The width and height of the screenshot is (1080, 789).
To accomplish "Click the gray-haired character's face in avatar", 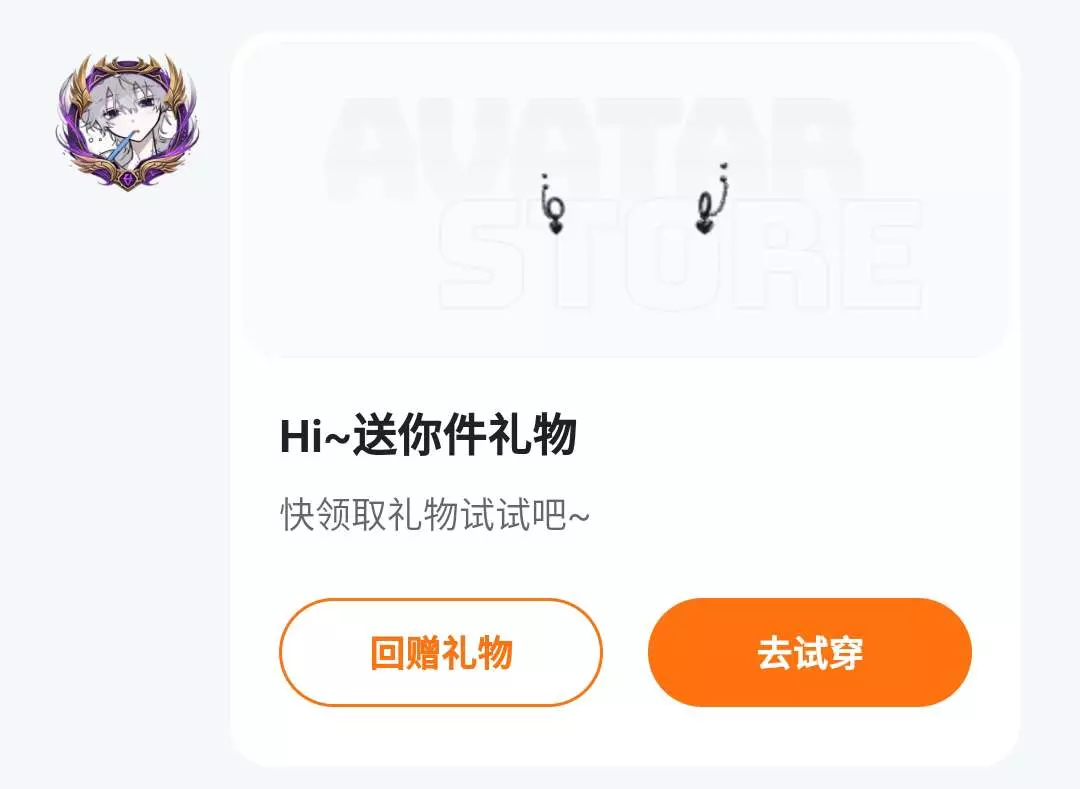I will point(131,114).
